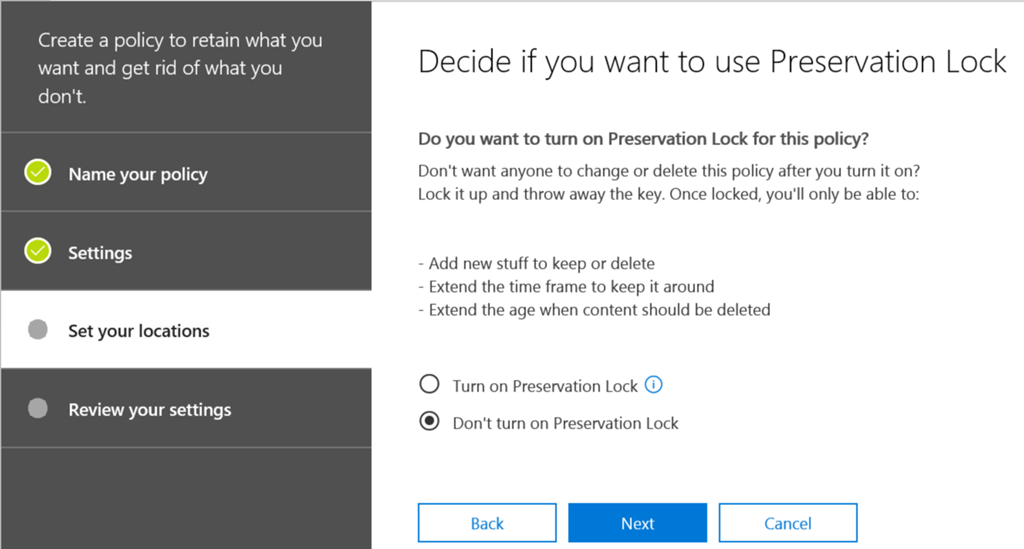Open the info icon for Preservation Lock

[655, 385]
